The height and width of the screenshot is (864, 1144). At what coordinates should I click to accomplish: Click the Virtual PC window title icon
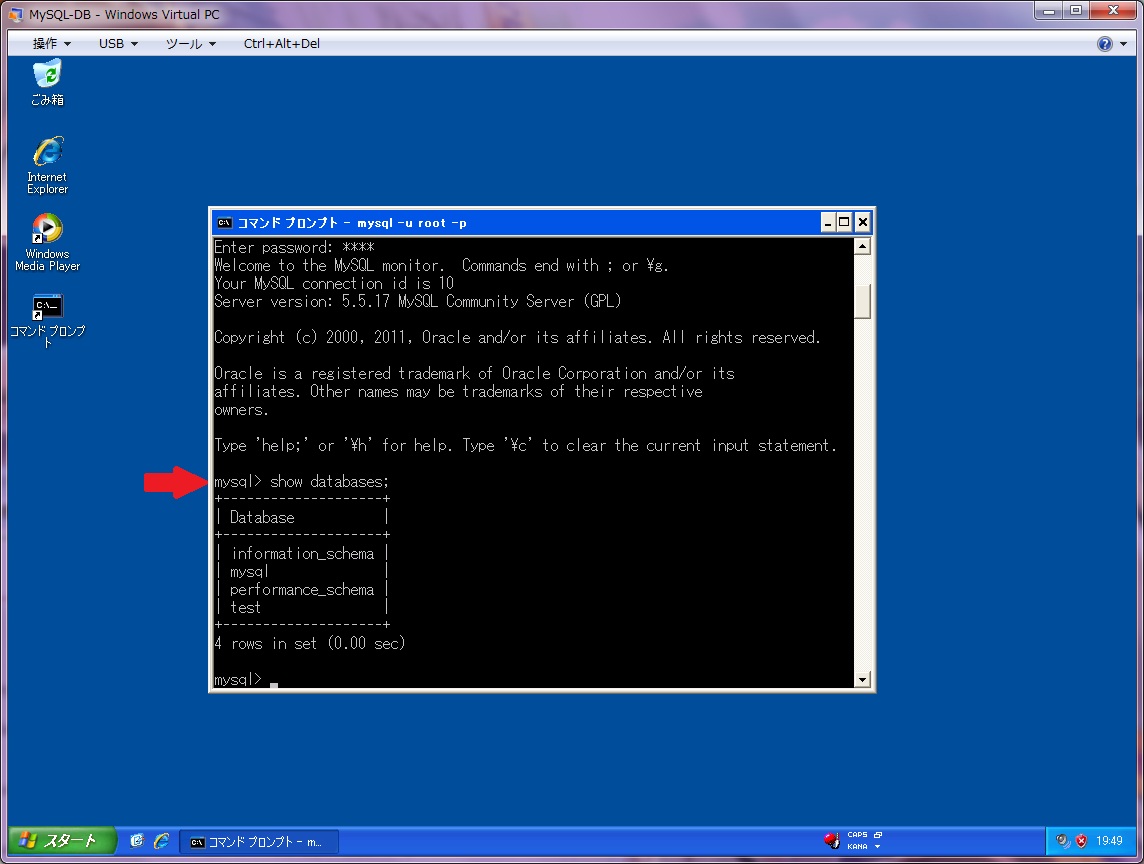(15, 15)
